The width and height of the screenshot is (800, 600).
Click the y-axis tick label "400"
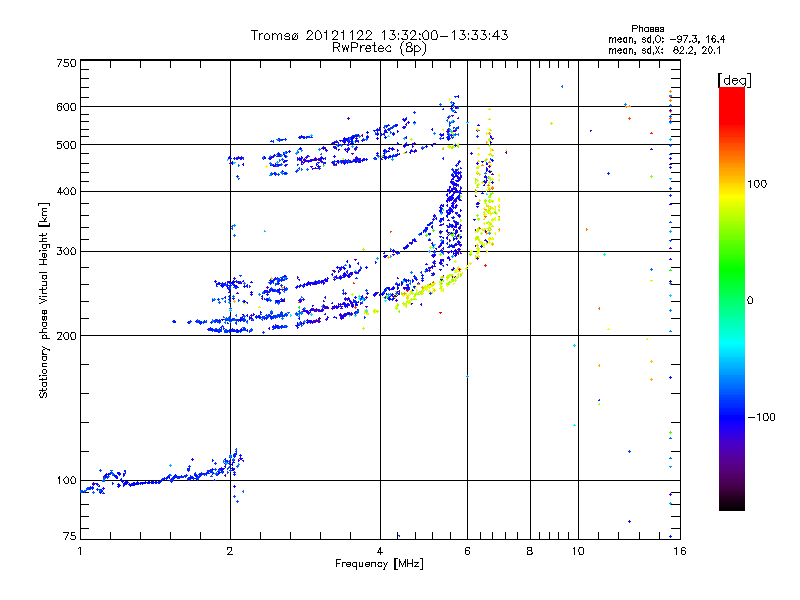(x=66, y=192)
